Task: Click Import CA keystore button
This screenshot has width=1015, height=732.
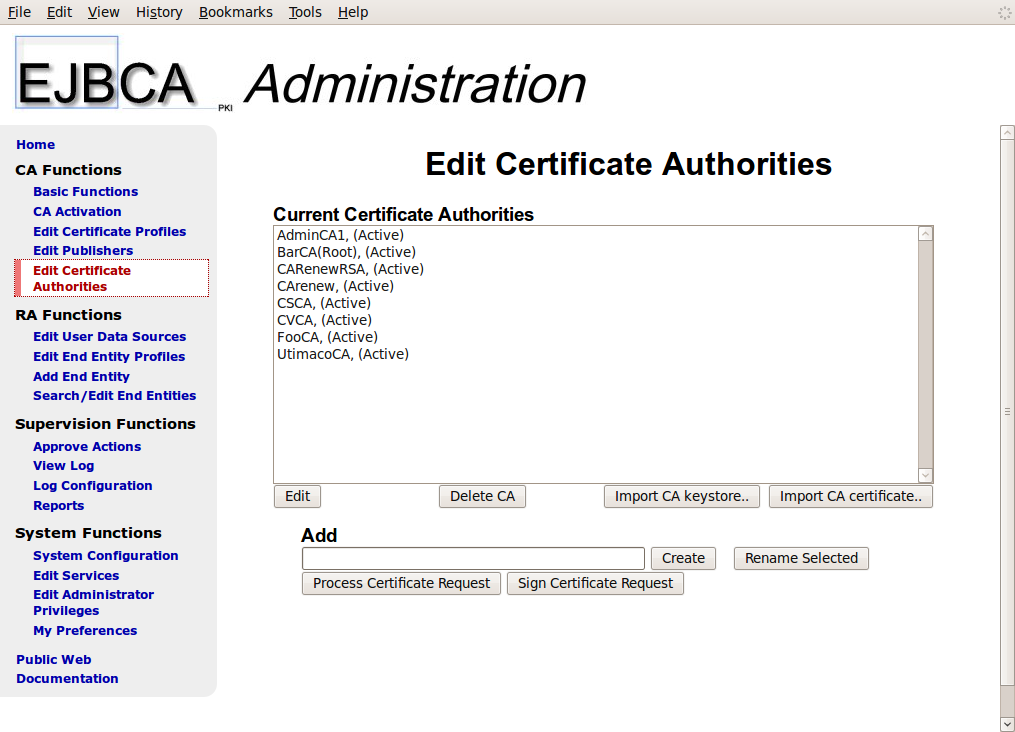Action: pos(682,496)
